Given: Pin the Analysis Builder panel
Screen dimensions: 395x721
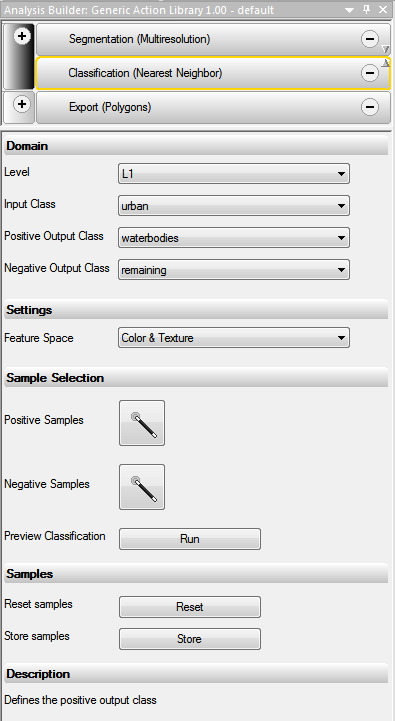Looking at the screenshot, I should click(x=366, y=9).
